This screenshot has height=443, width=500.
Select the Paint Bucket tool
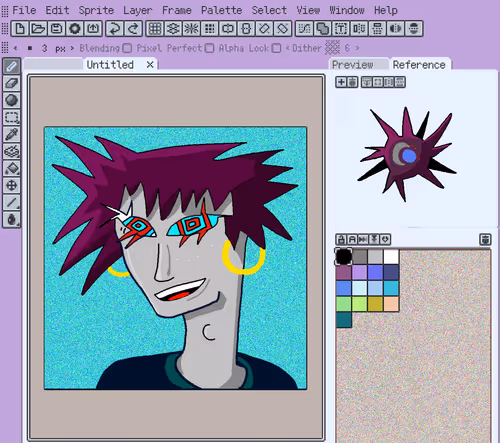[x=12, y=168]
